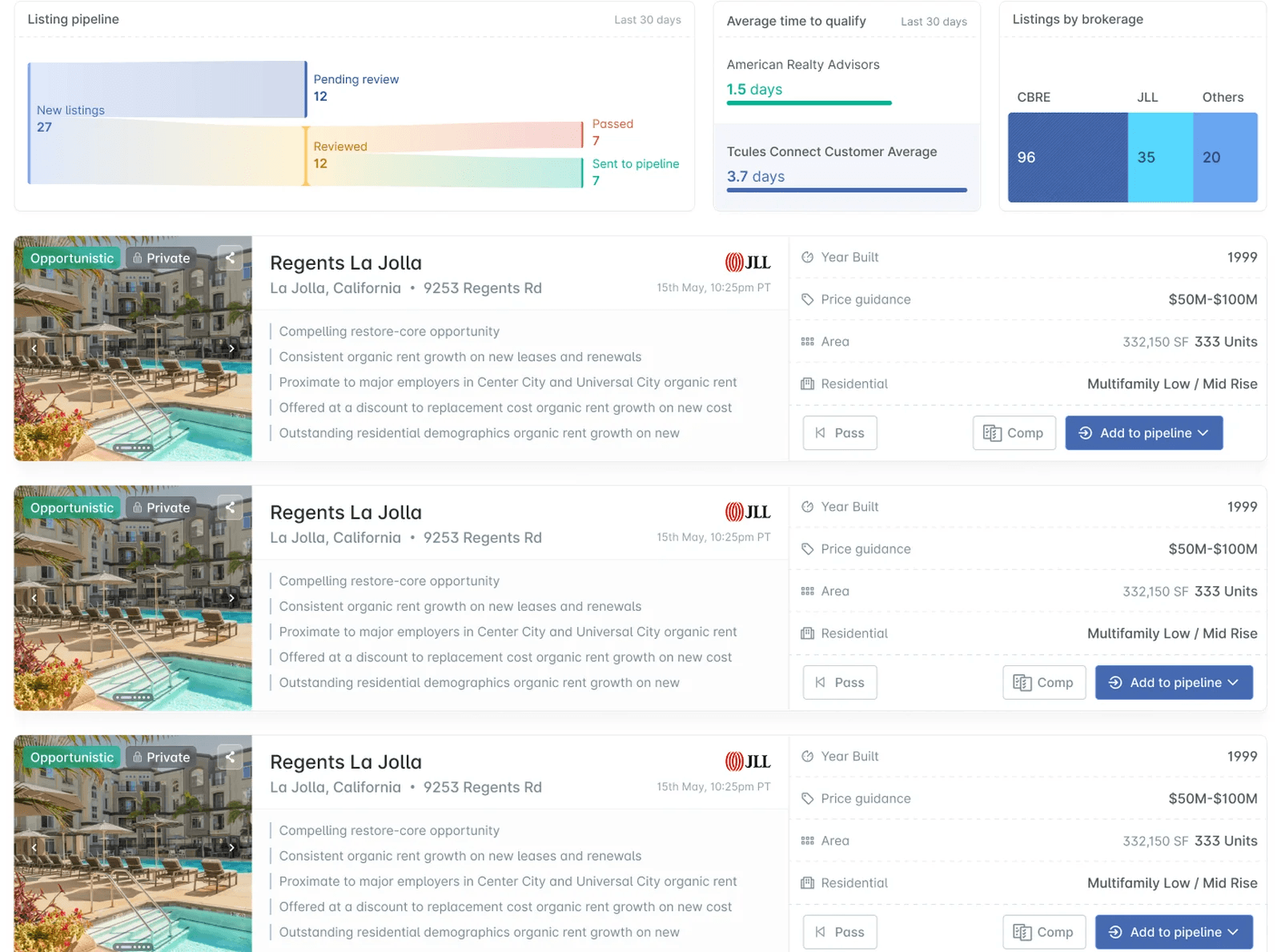Viewport: 1281px width, 952px height.
Task: Pass on the third Regents La Jolla listing
Action: click(840, 932)
